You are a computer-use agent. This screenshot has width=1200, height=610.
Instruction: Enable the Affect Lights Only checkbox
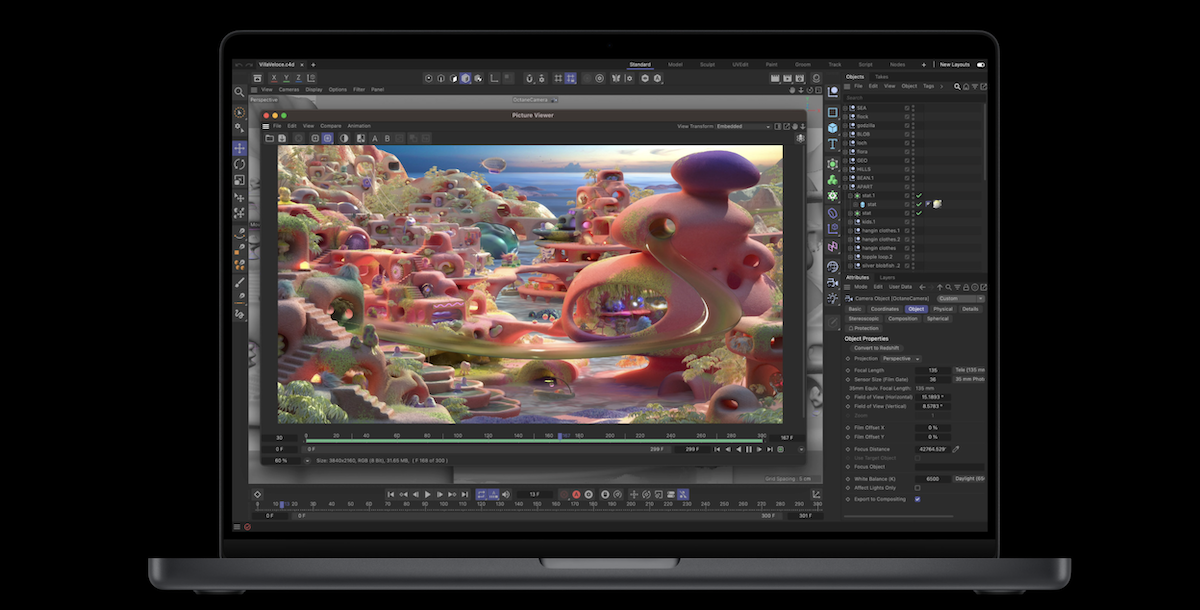point(917,488)
